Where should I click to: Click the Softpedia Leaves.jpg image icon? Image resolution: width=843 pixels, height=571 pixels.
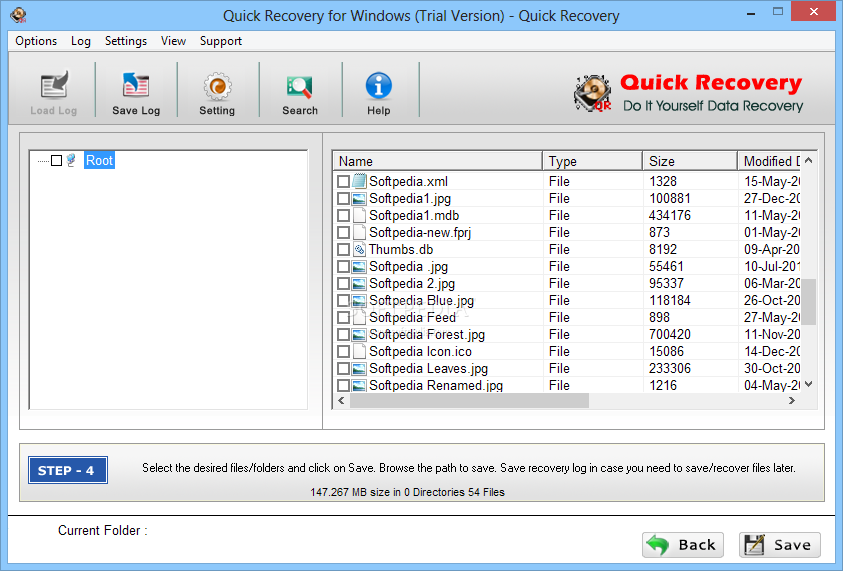[359, 369]
